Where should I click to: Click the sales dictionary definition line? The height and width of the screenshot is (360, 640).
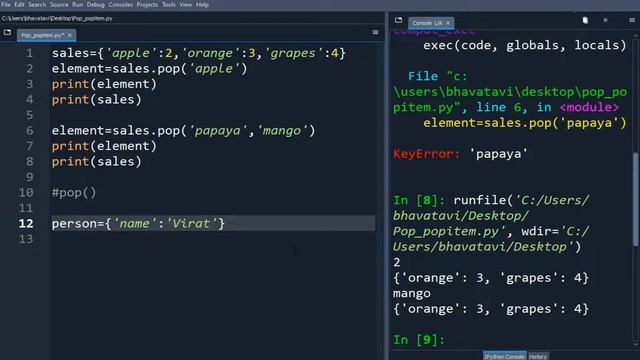(x=199, y=53)
